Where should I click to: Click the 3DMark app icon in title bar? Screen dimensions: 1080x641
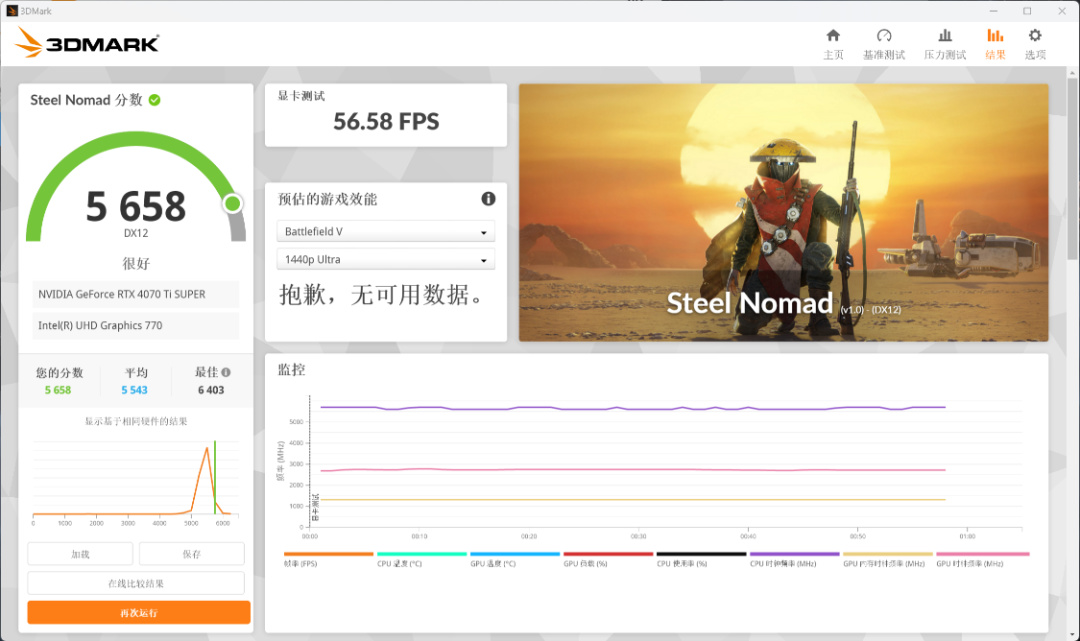(12, 11)
